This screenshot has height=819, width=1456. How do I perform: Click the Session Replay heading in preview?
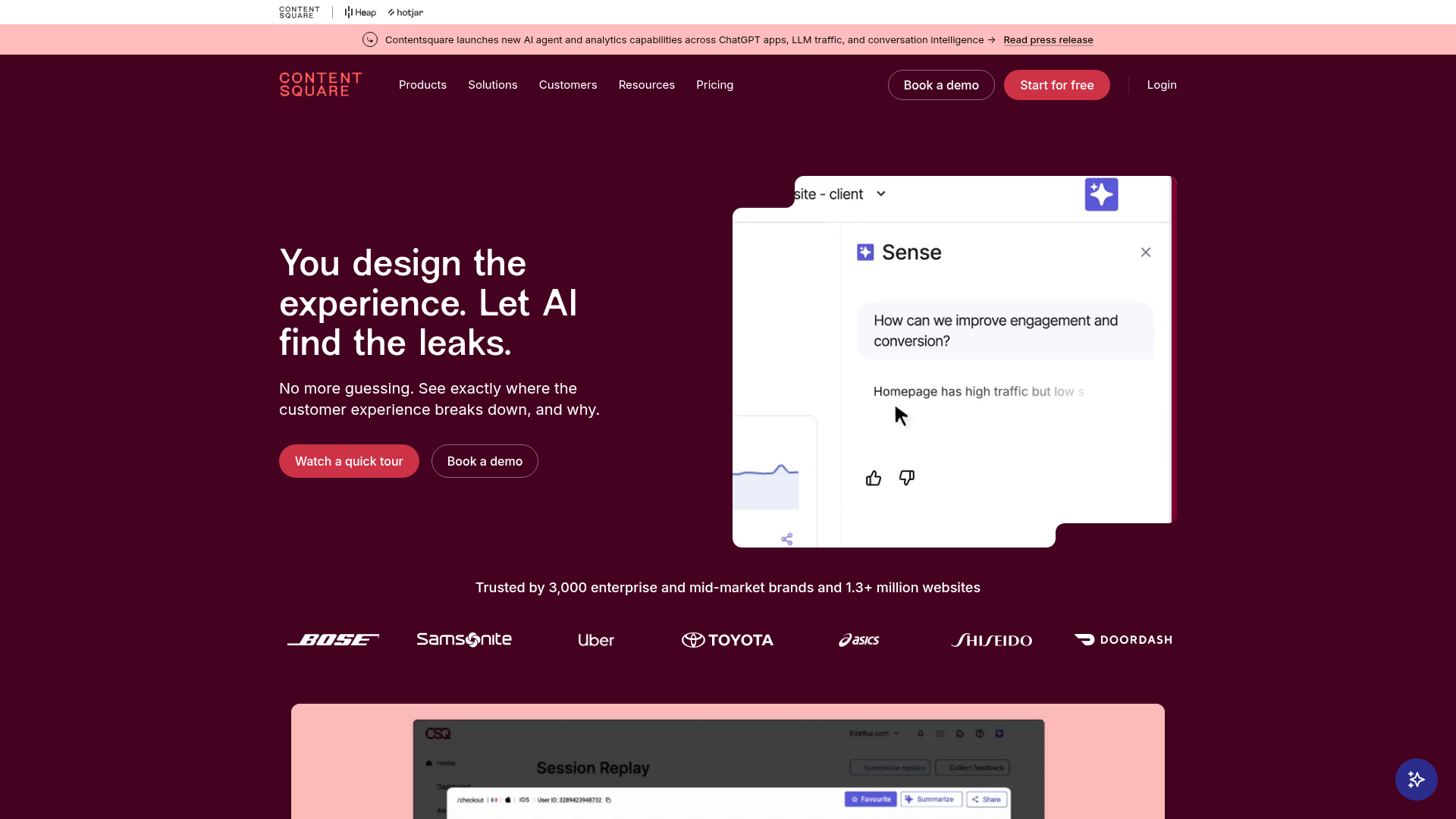pos(593,768)
